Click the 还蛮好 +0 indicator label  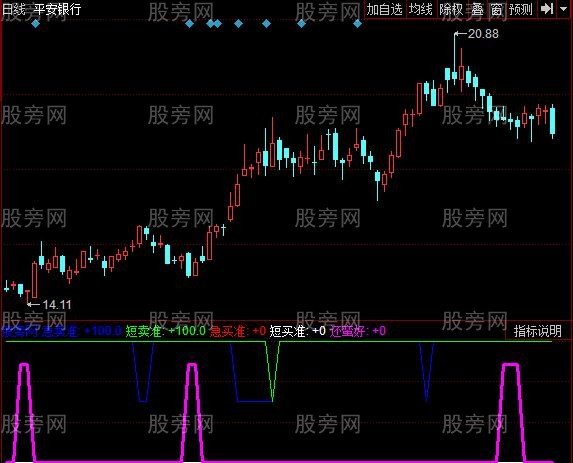pos(358,331)
